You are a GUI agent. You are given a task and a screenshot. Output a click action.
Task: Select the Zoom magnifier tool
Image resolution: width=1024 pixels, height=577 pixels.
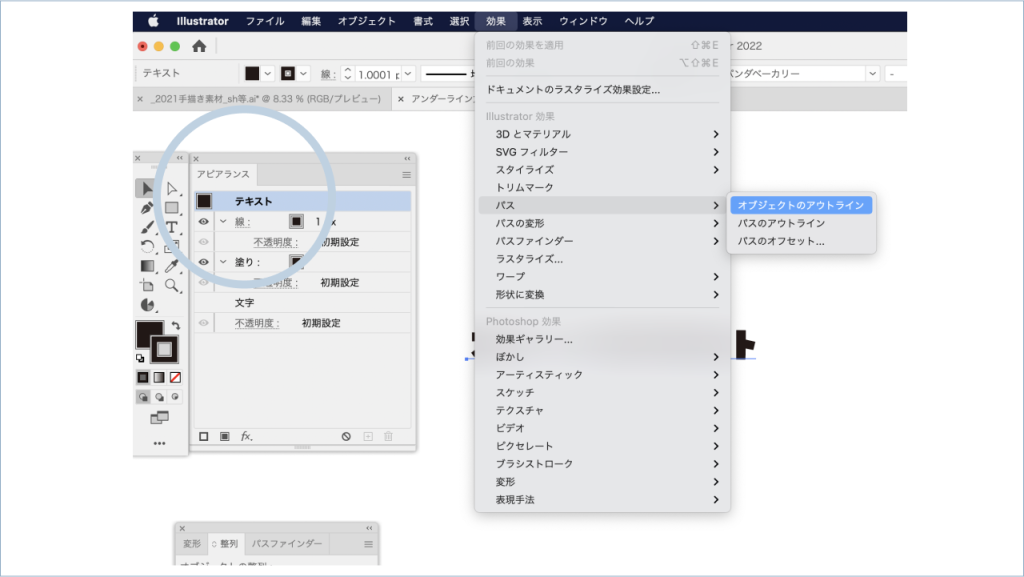[x=172, y=285]
